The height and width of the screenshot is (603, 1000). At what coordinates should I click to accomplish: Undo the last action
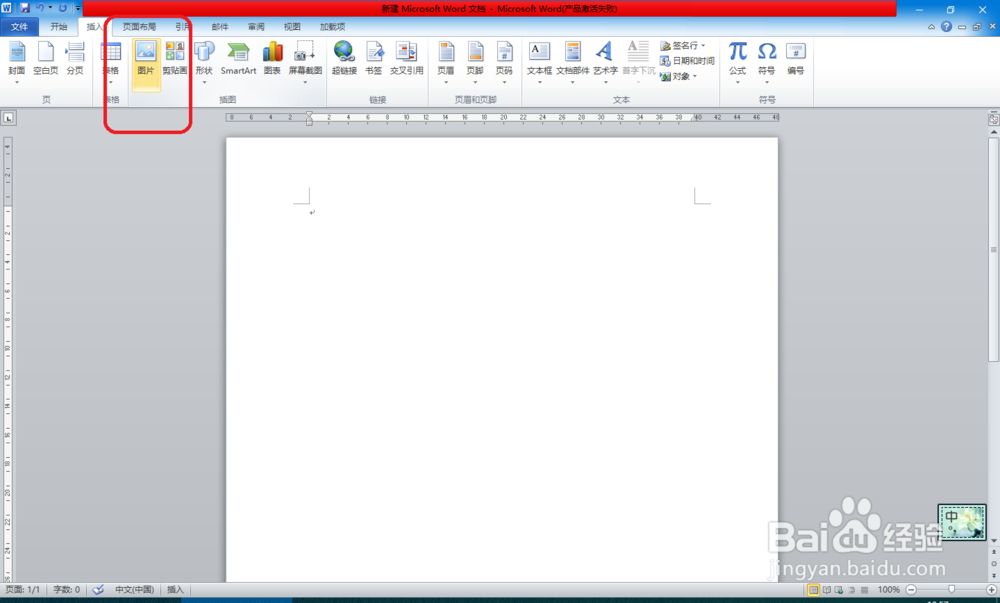(40, 8)
